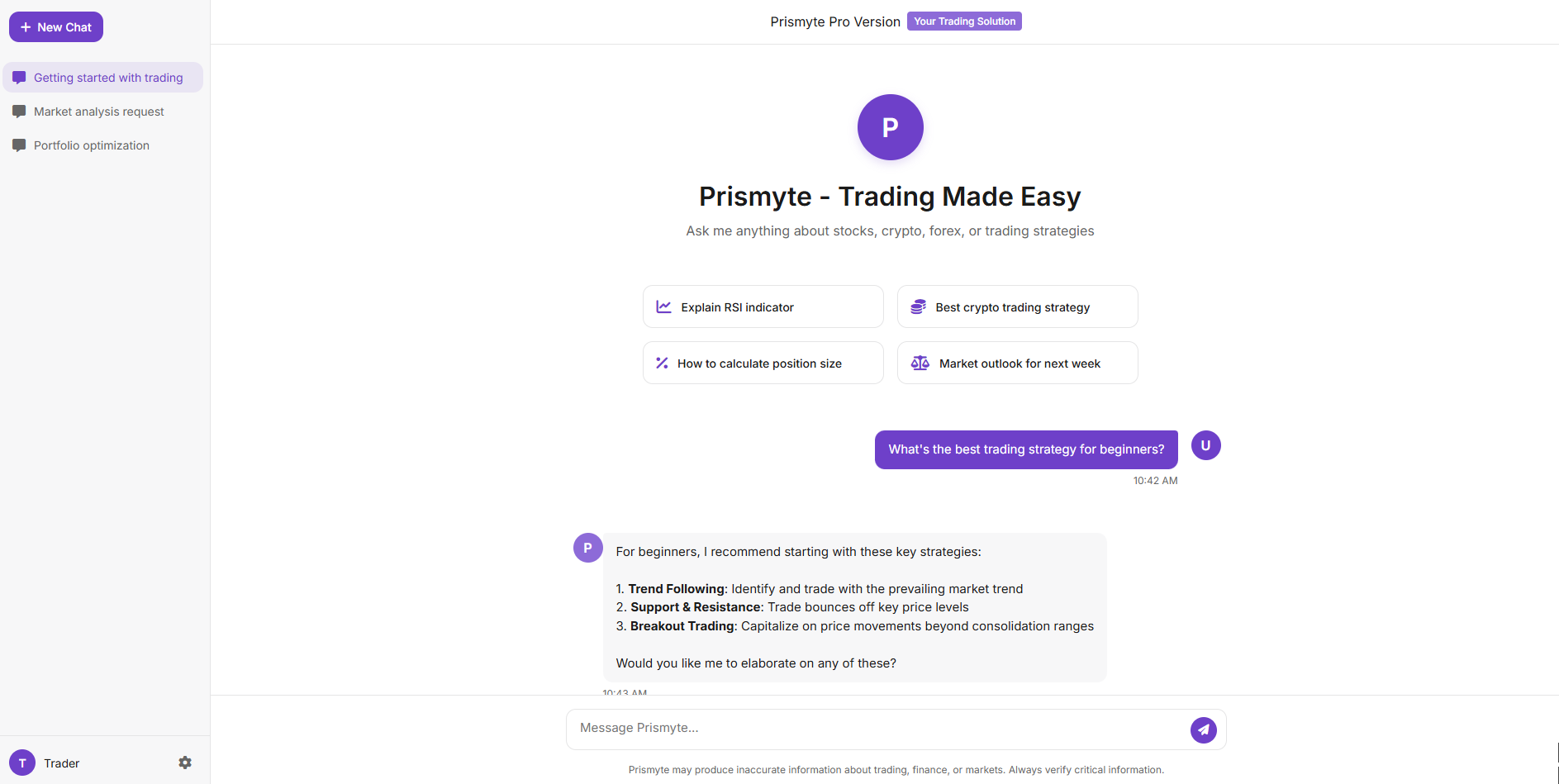Image resolution: width=1559 pixels, height=784 pixels.
Task: Click the Trader profile avatar
Action: [22, 763]
